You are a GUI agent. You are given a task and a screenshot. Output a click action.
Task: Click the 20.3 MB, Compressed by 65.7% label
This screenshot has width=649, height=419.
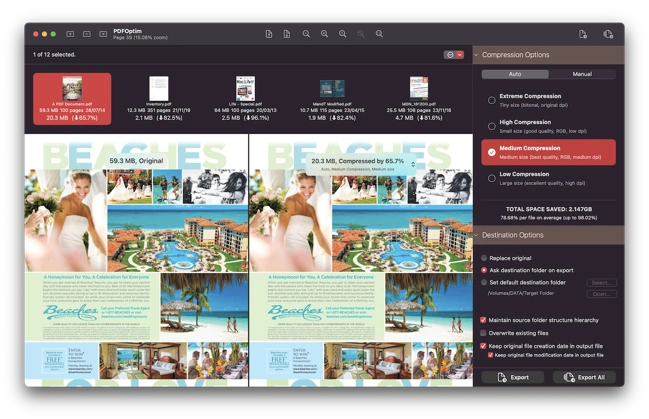coord(358,161)
